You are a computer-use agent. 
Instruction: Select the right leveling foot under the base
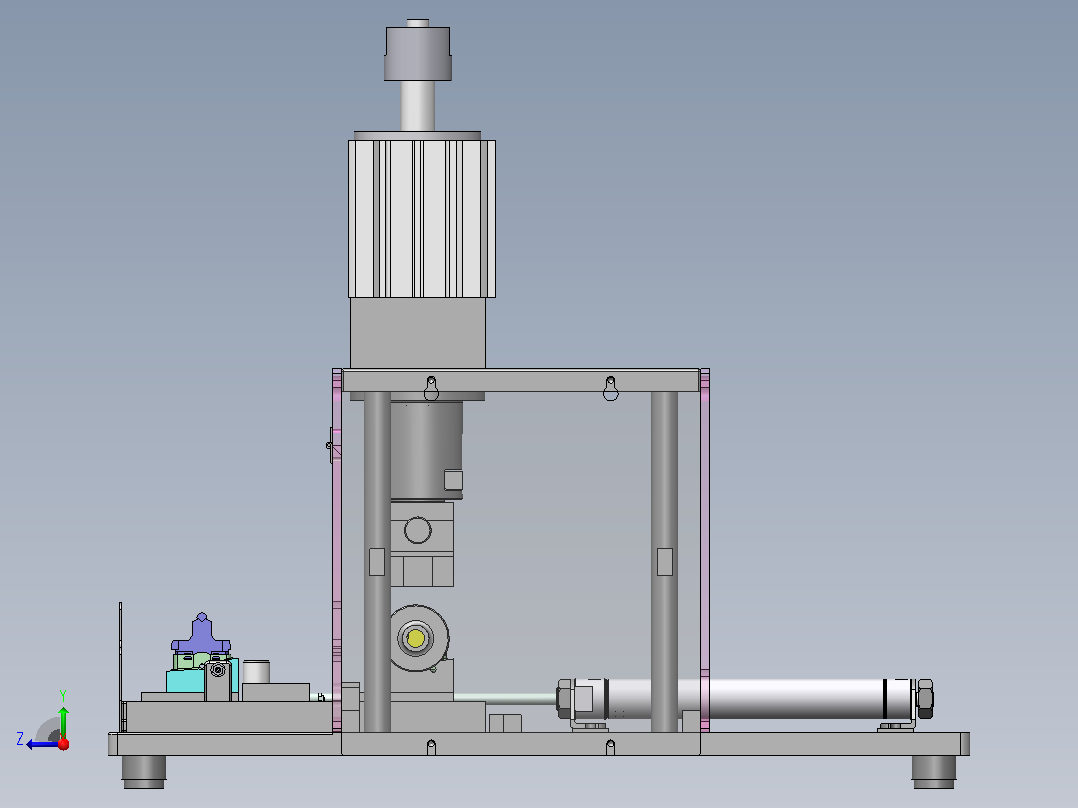pos(934,772)
